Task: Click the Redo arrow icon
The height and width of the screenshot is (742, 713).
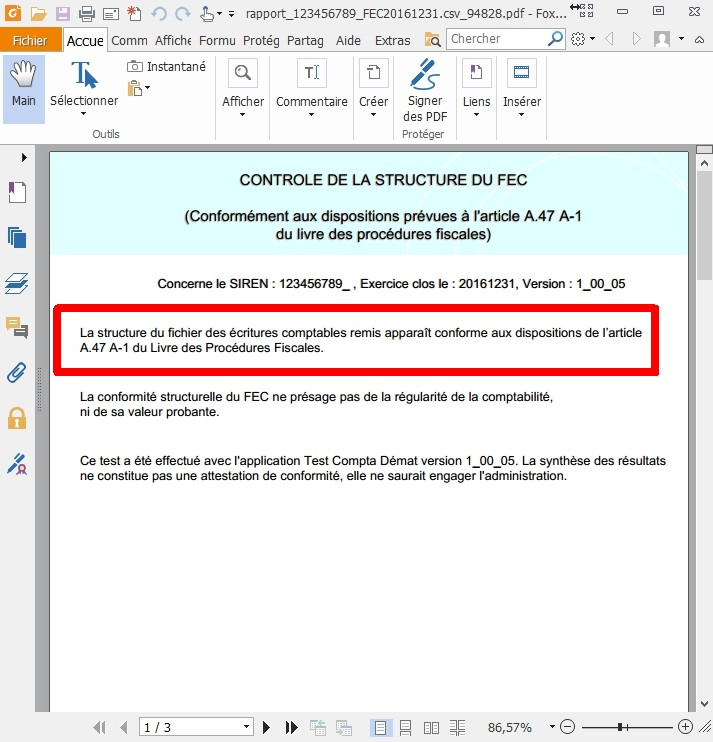Action: tap(183, 13)
